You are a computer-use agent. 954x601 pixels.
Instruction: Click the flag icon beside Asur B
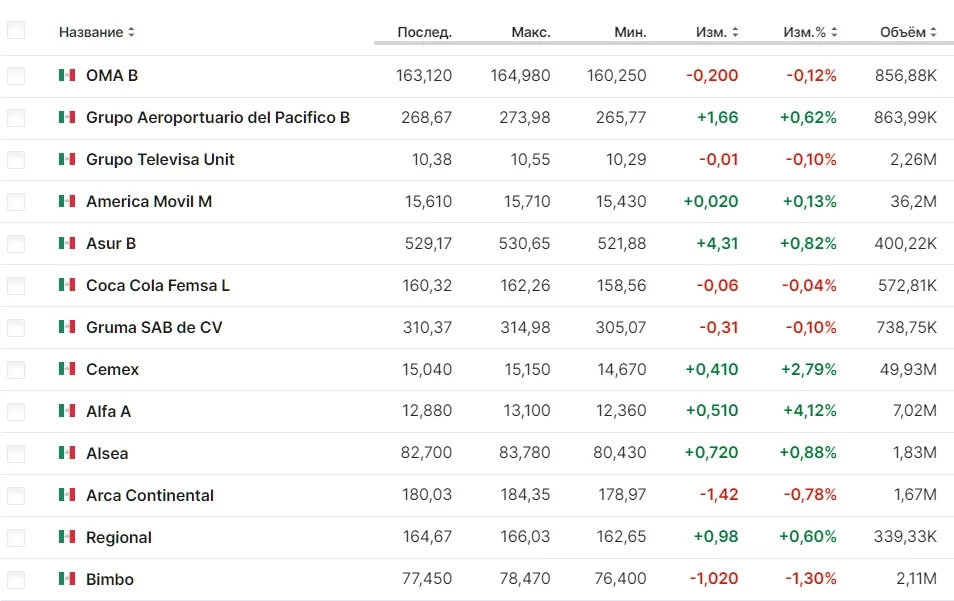click(x=67, y=243)
